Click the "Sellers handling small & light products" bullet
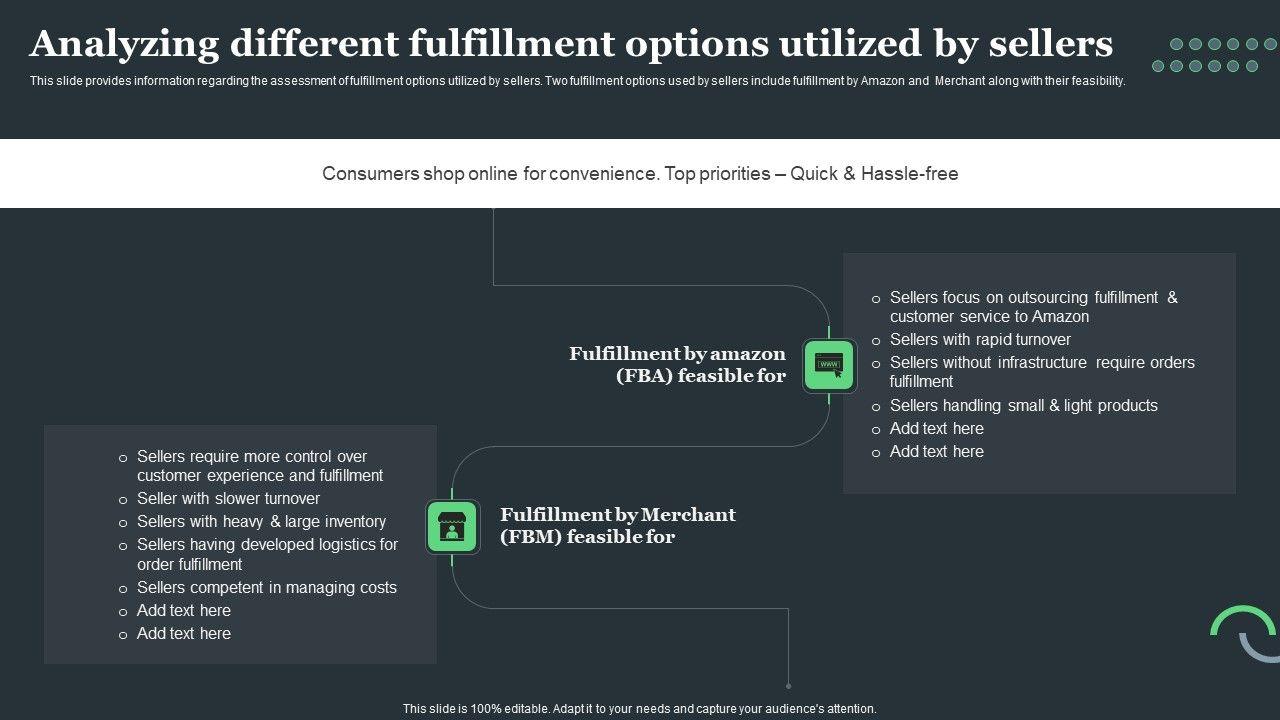 pos(1023,406)
